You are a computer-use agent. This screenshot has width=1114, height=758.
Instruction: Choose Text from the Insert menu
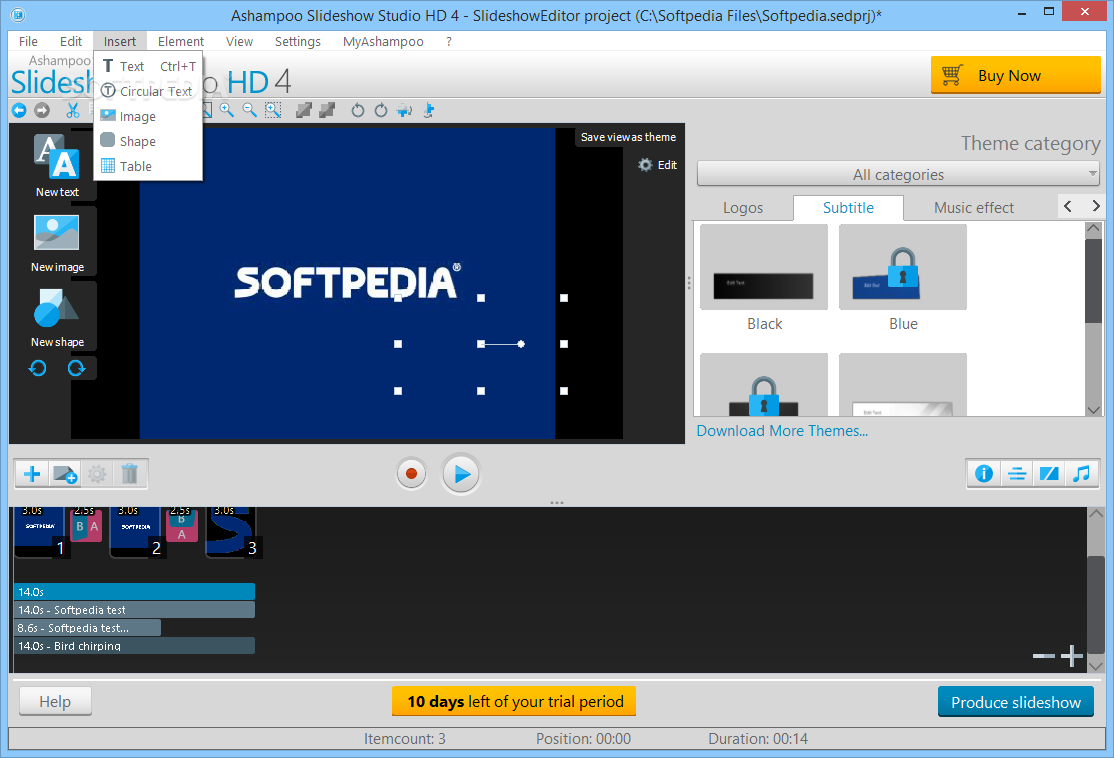click(x=148, y=66)
